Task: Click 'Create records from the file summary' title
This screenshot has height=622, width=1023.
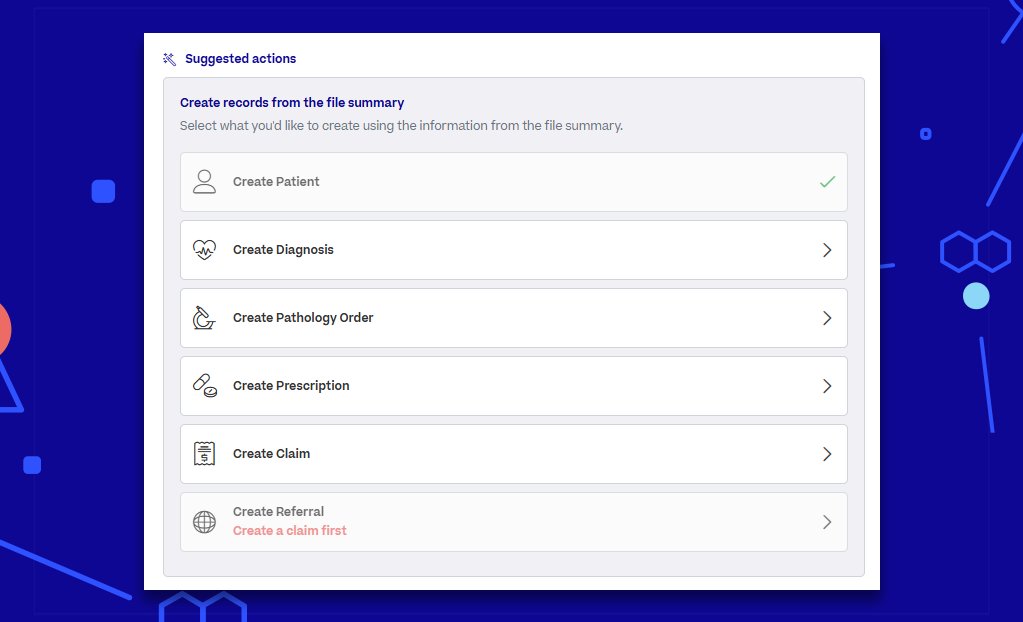Action: click(292, 102)
